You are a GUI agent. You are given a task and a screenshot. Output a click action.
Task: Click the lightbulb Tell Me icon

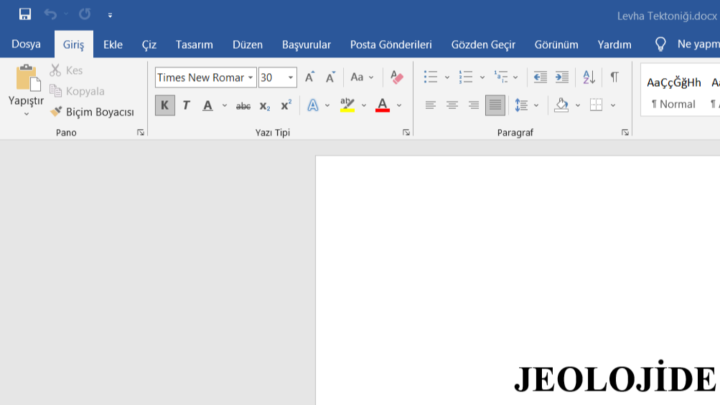tap(660, 45)
